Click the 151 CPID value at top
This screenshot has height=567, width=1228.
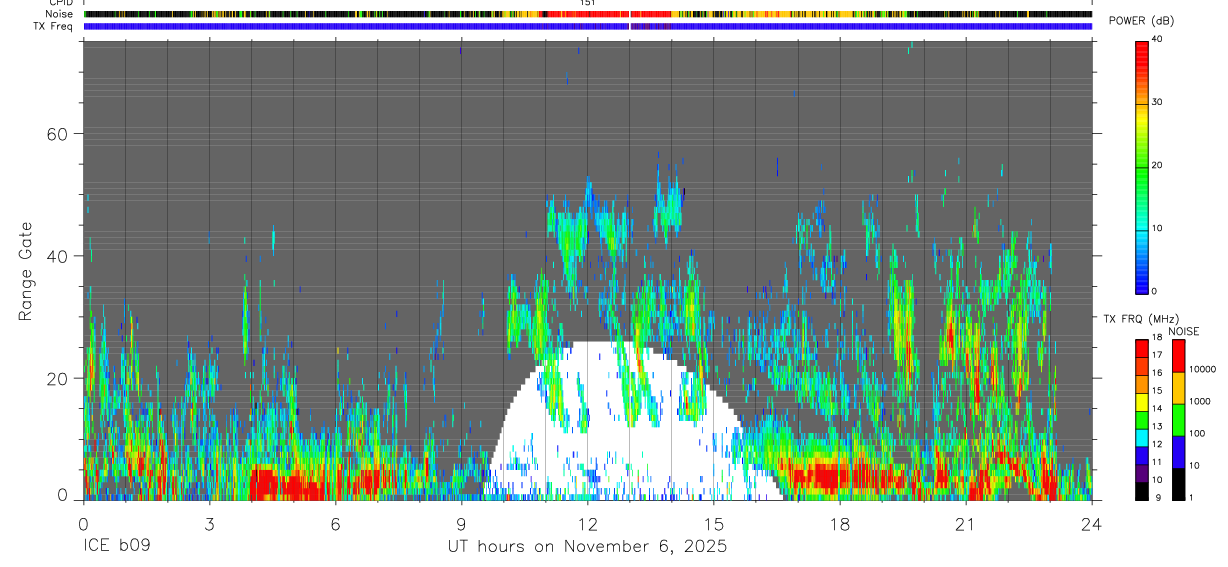point(588,3)
